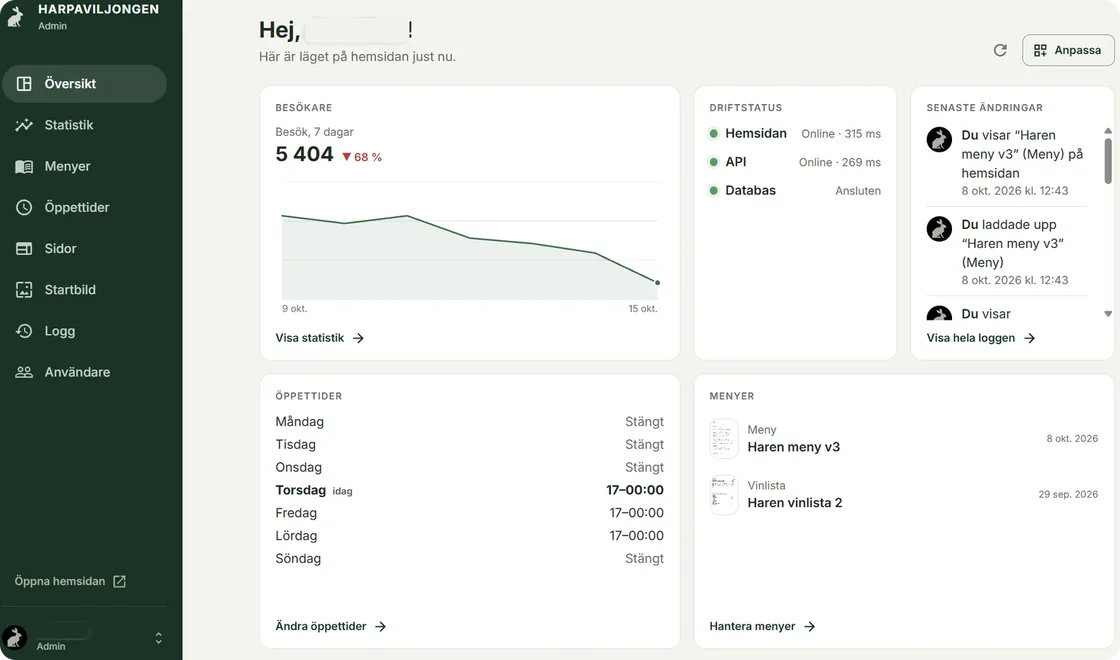This screenshot has width=1120, height=660.
Task: Click the 68 % decrease indicator
Action: (361, 157)
